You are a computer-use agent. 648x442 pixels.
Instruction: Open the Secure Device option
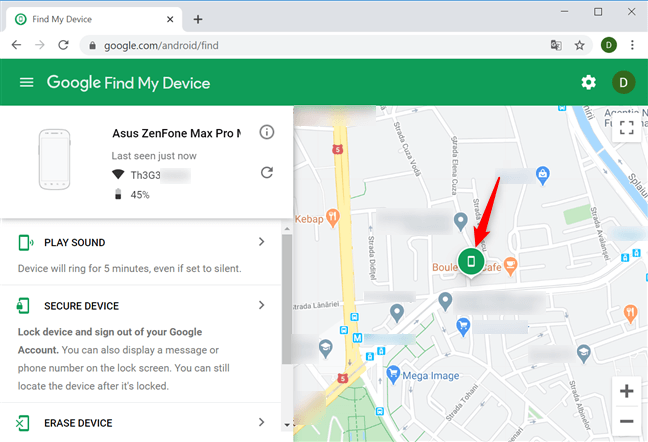coord(141,344)
